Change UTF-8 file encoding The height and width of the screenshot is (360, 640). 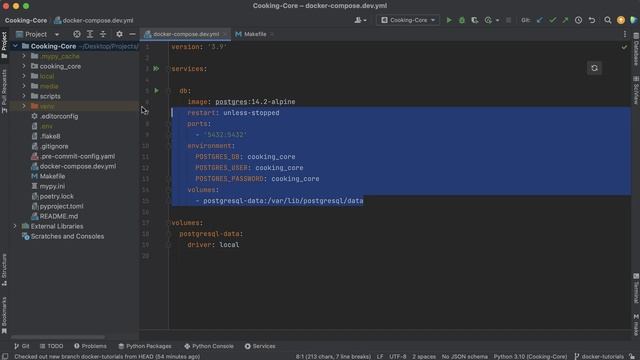pyautogui.click(x=398, y=356)
